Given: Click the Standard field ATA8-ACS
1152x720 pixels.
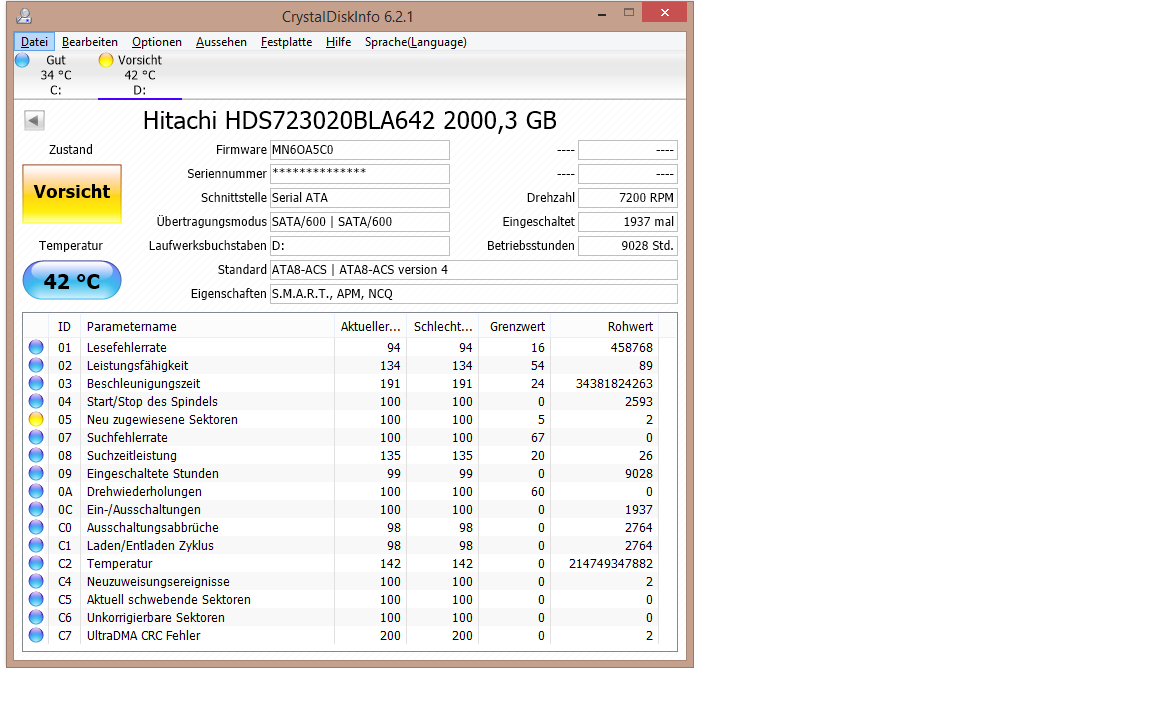Looking at the screenshot, I should [x=473, y=270].
